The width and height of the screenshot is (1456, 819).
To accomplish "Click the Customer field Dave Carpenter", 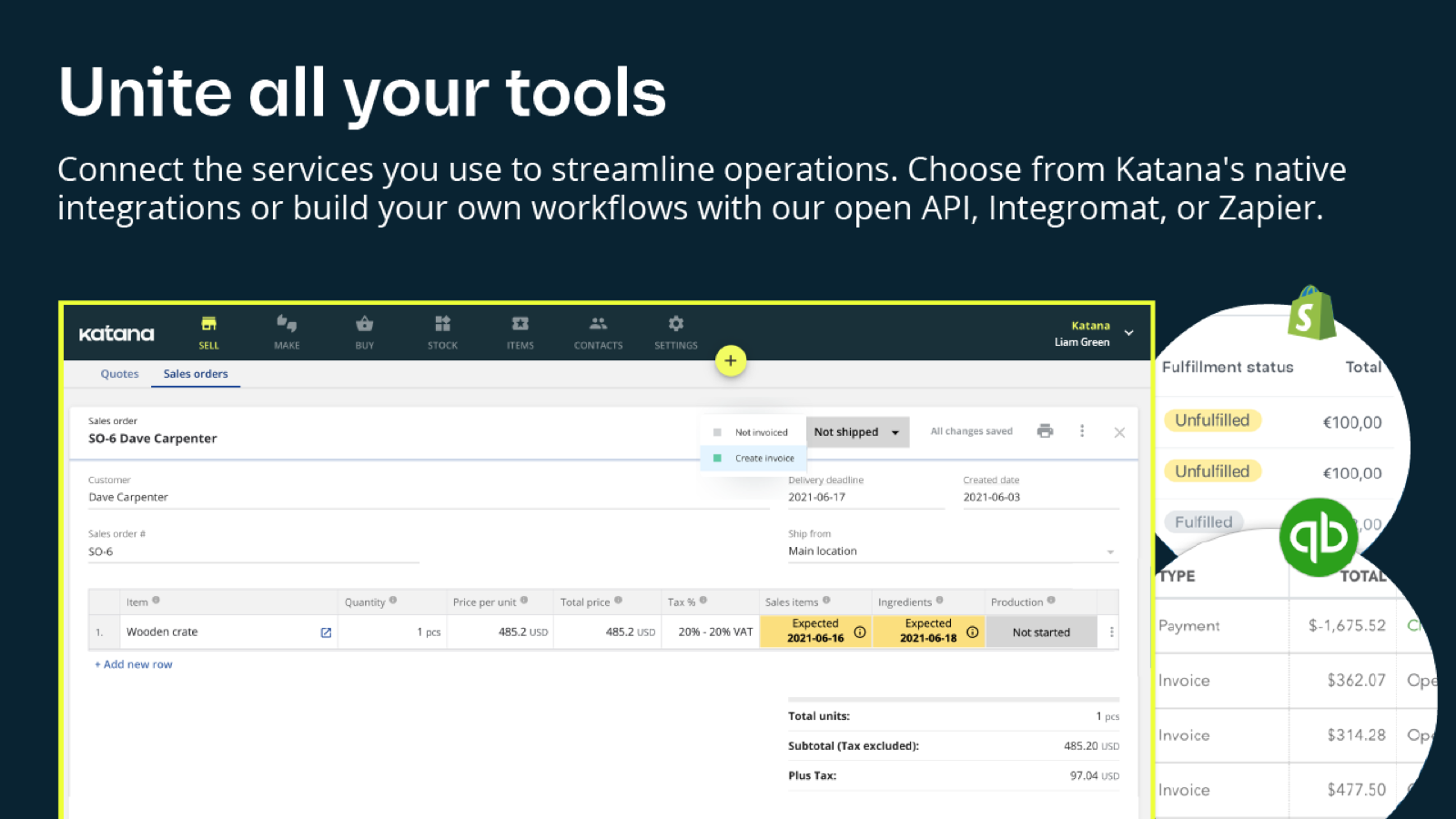I will tap(128, 498).
